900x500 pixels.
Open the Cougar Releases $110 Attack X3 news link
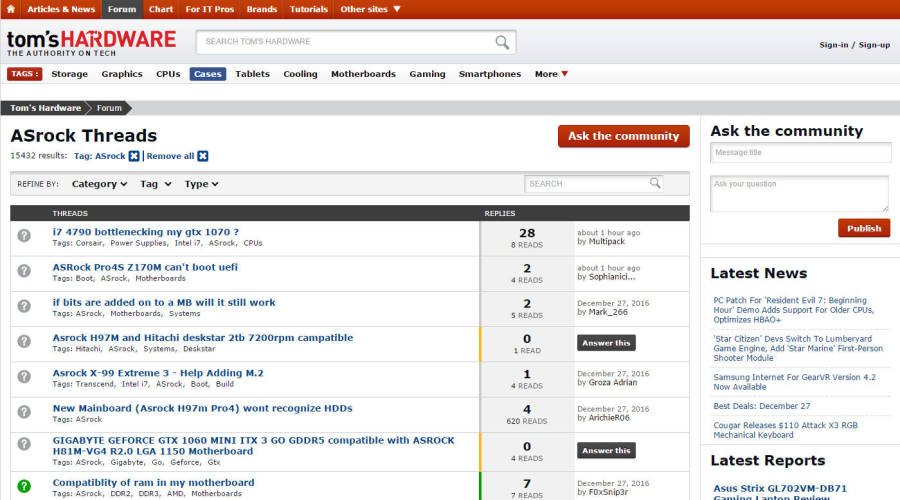click(785, 430)
